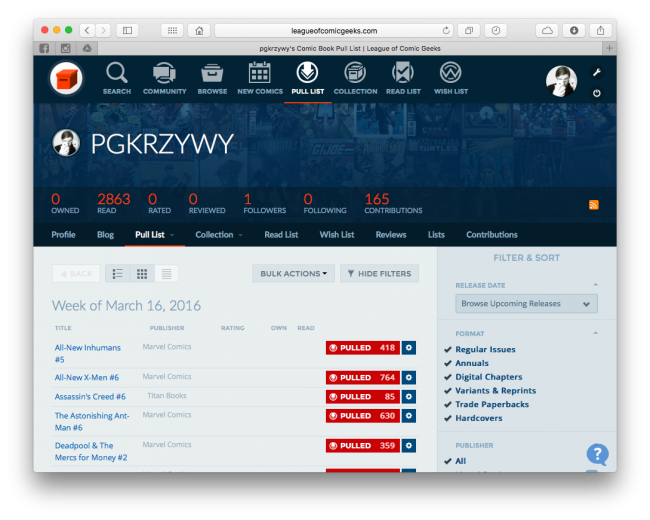Collapse the Release Date filter section
This screenshot has height=520, width=650.
click(595, 285)
